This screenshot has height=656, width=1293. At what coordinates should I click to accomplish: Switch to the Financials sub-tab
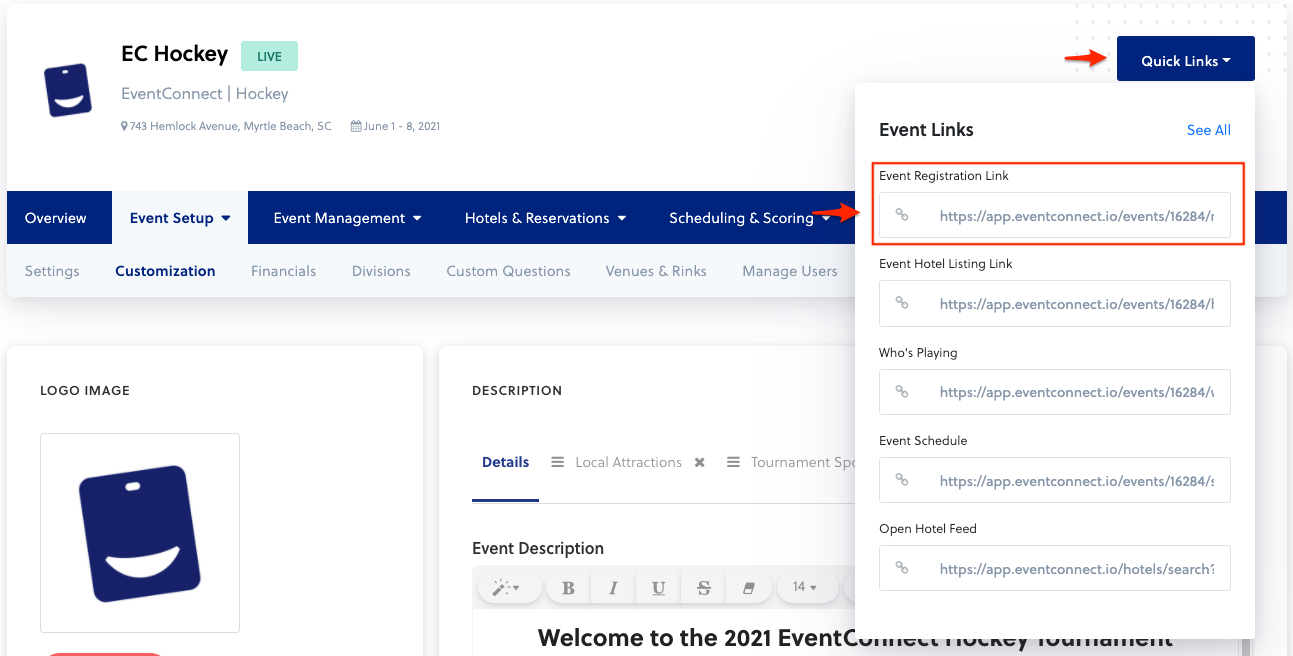283,271
